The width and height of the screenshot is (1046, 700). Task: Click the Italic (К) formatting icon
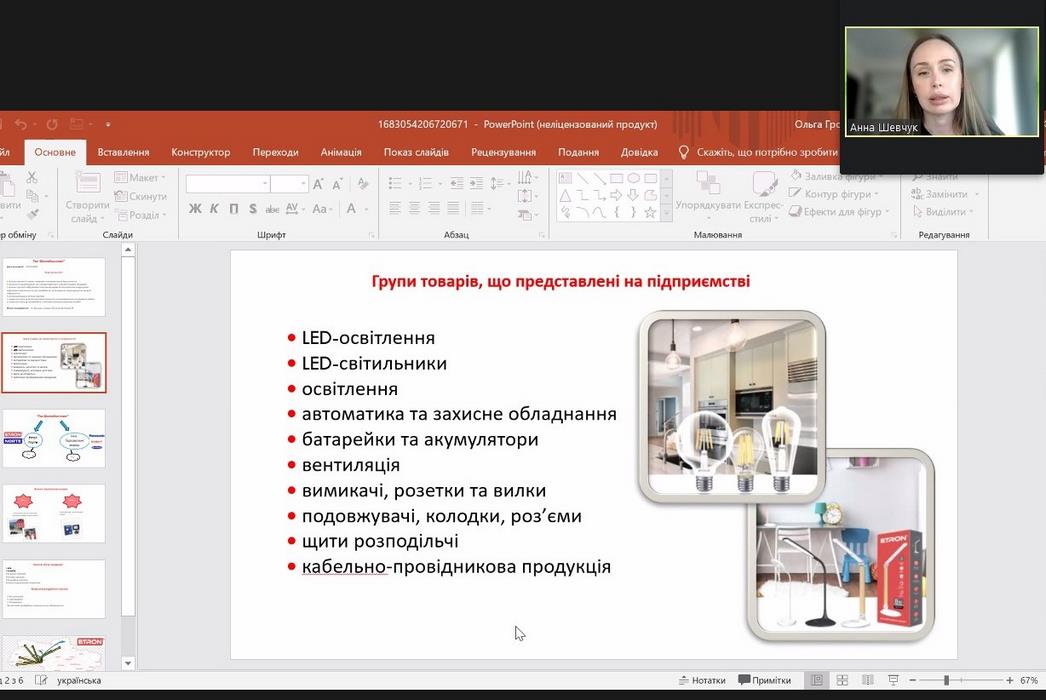(214, 209)
